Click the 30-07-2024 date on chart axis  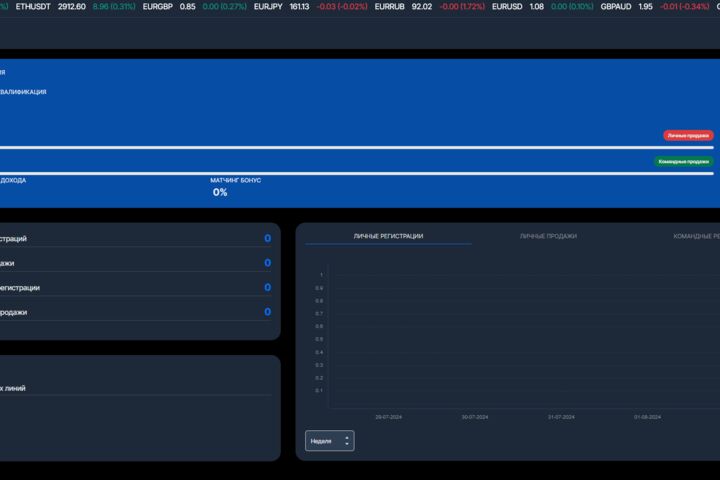(x=475, y=417)
